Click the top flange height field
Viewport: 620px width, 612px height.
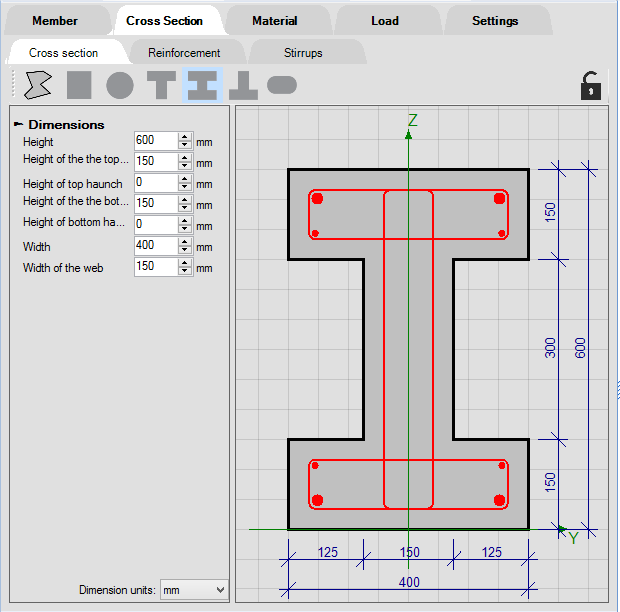pyautogui.click(x=156, y=162)
